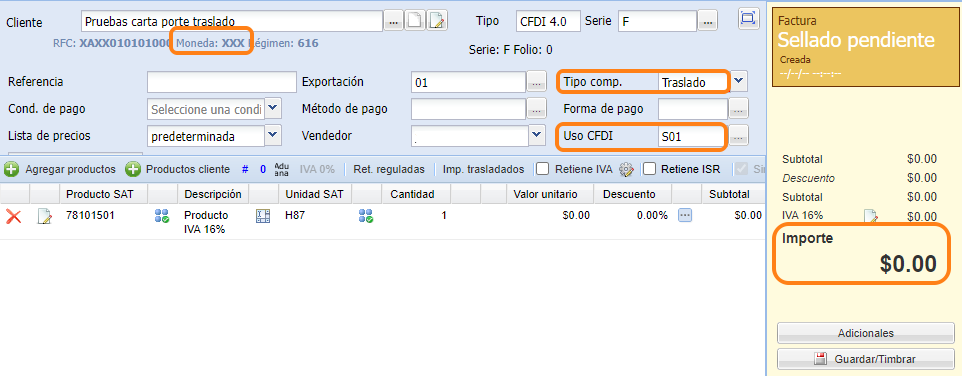Image resolution: width=962 pixels, height=376 pixels.
Task: Open the Exportación lookup ellipsis button
Action: [x=537, y=82]
